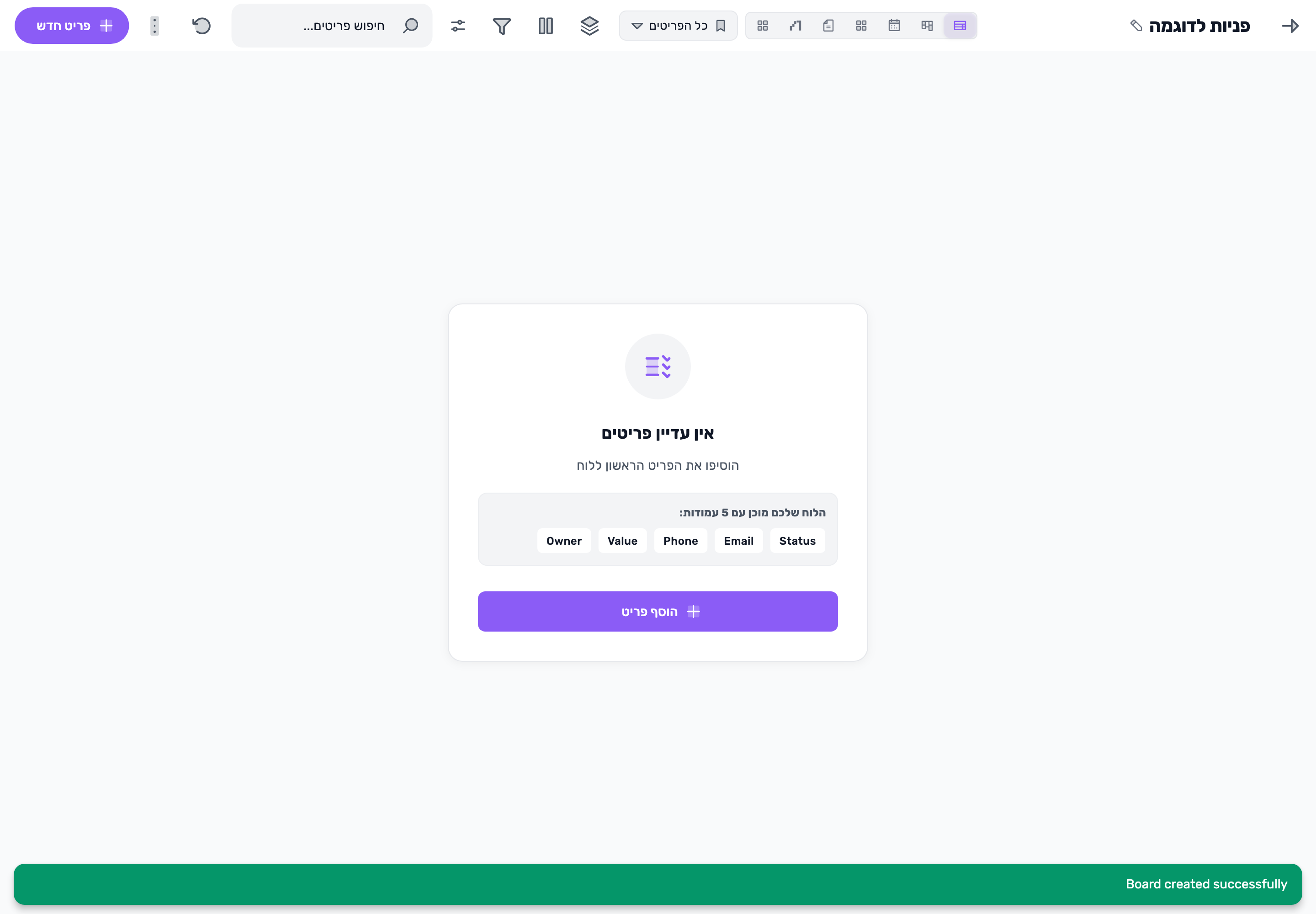Click the 'Phone' column chip
Screen dimensions: 1316x914
681,541
